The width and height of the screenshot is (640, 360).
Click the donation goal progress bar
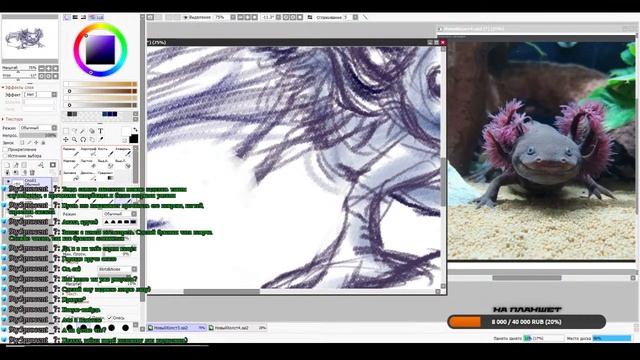[527, 322]
